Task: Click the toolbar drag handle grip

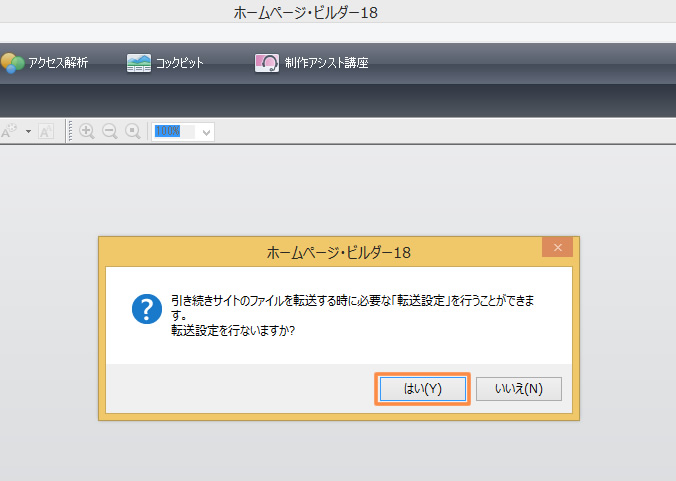Action: point(70,131)
